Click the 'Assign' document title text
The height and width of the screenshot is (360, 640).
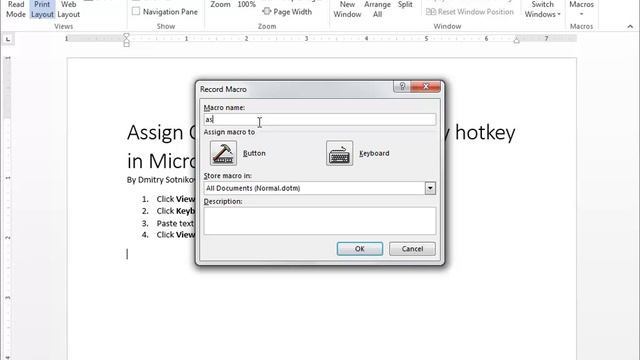155,133
